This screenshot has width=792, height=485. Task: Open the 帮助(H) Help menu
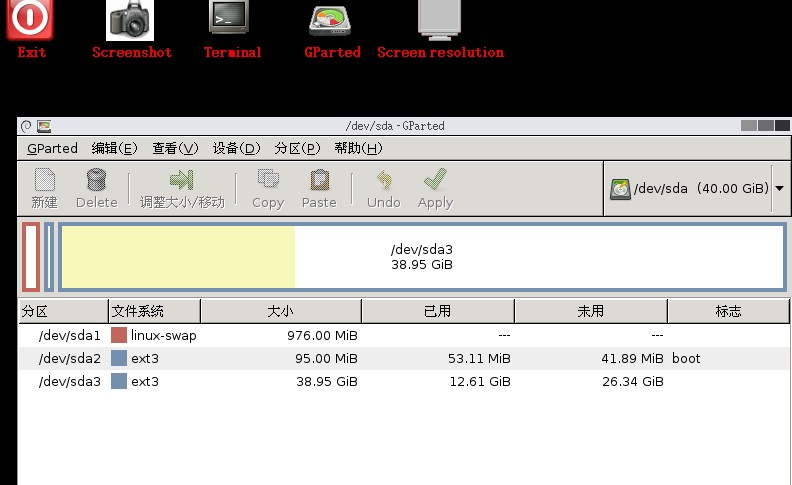(358, 148)
